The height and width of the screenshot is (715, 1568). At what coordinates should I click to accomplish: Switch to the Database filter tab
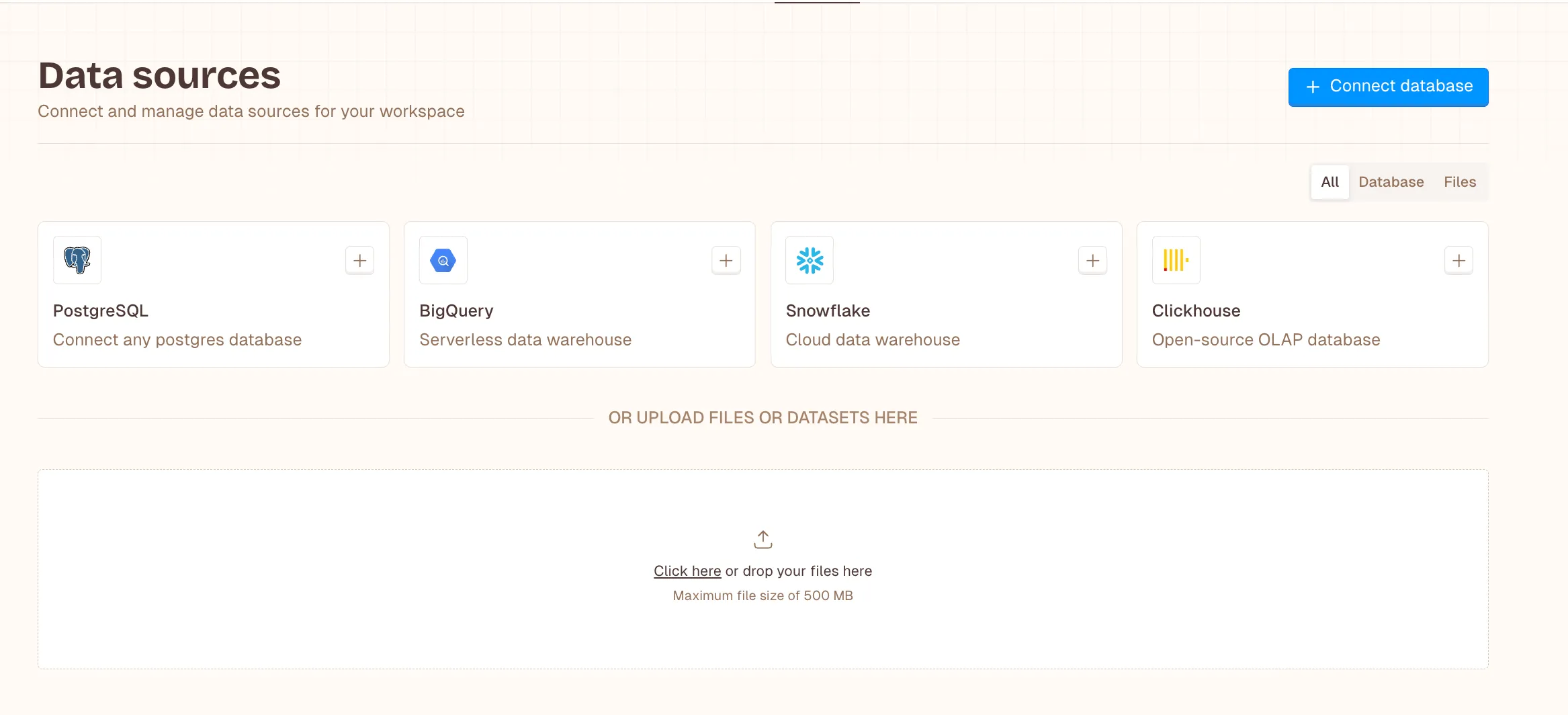point(1391,182)
